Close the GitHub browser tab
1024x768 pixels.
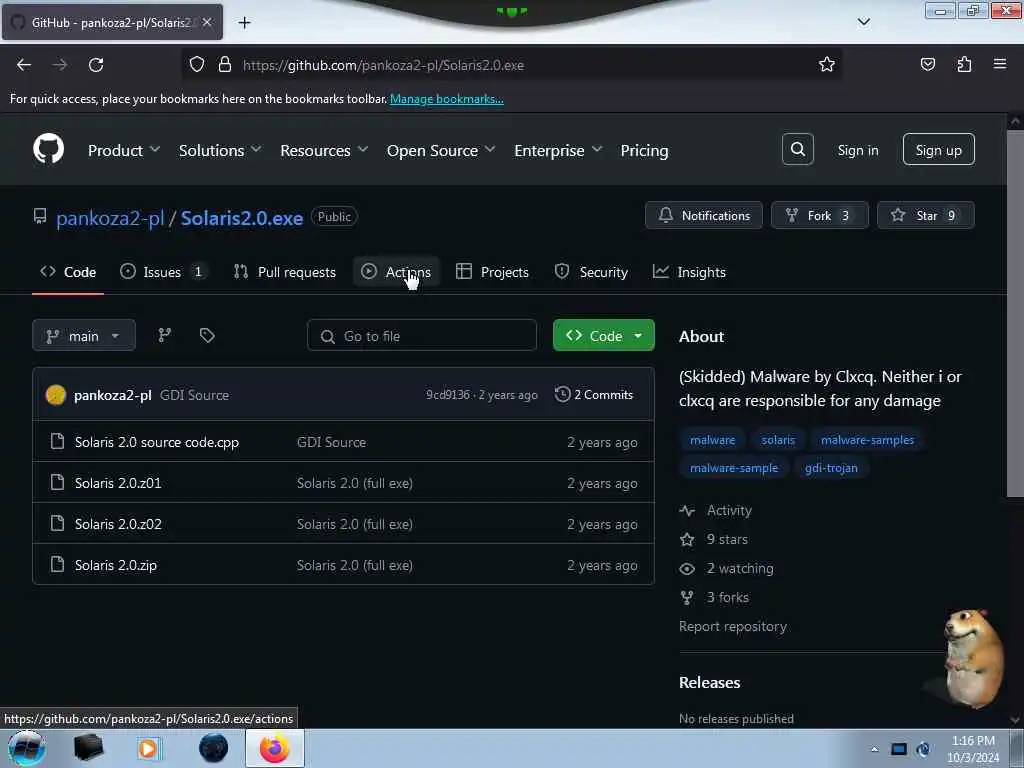pyautogui.click(x=207, y=22)
